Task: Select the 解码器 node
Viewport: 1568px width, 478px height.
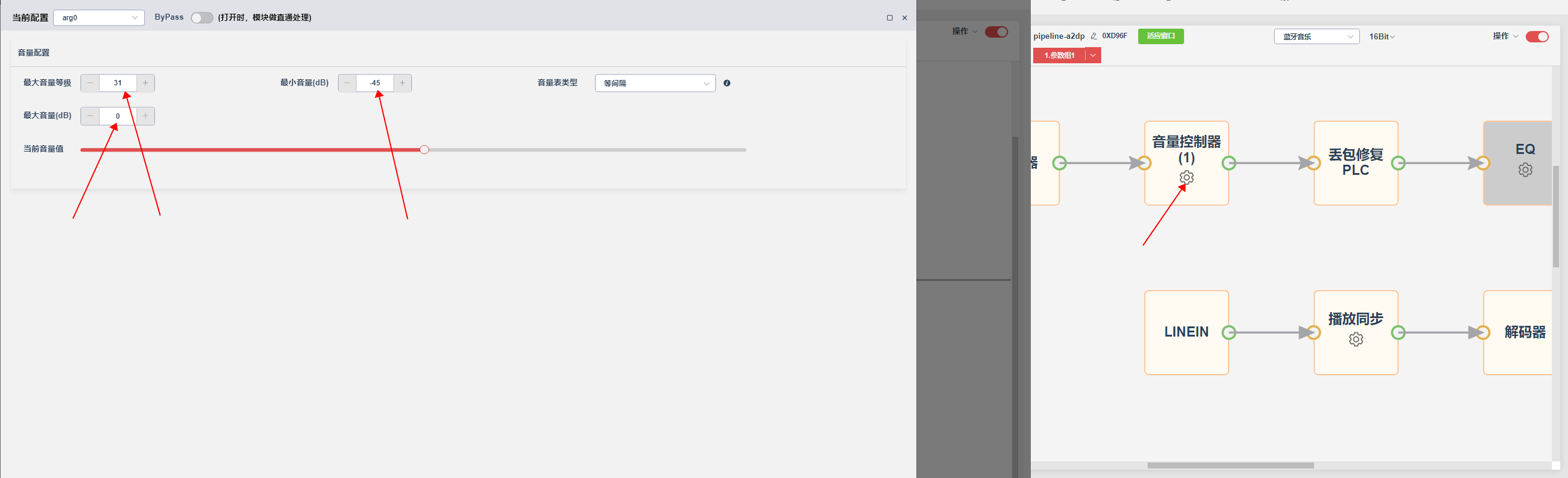Action: pyautogui.click(x=1517, y=332)
